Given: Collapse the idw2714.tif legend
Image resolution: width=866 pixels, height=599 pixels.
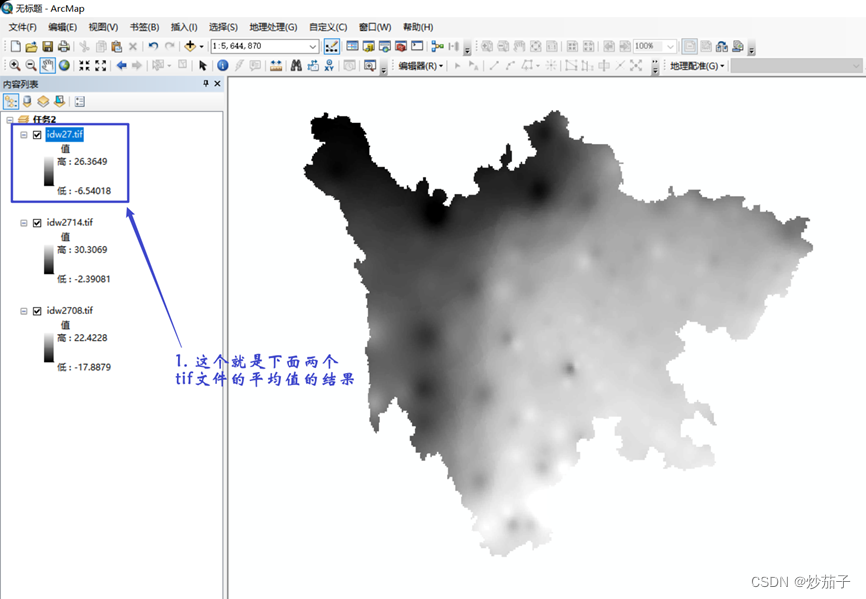Looking at the screenshot, I should pyautogui.click(x=24, y=223).
